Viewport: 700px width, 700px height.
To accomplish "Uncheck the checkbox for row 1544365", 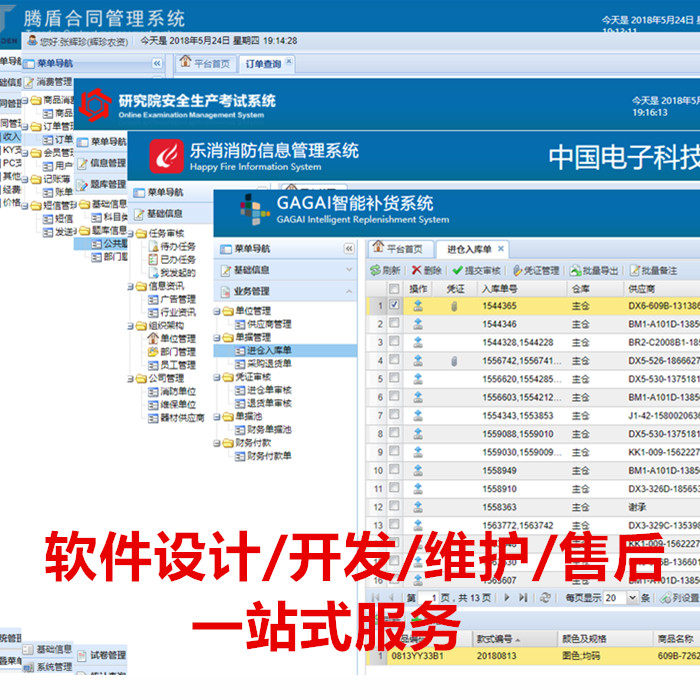I will pyautogui.click(x=394, y=305).
